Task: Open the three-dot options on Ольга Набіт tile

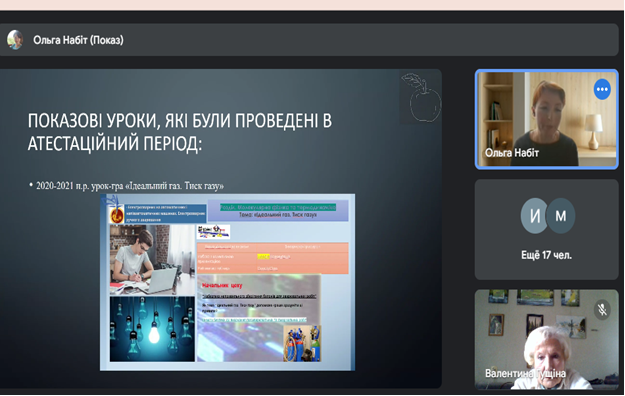Action: click(601, 89)
